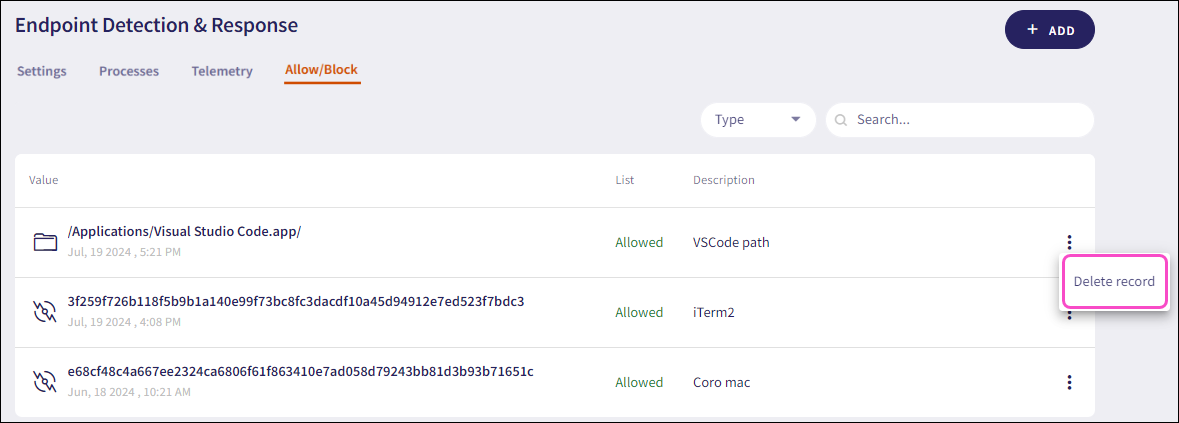Select the hash value starting with e68cf48c4a
This screenshot has height=423, width=1179.
[300, 371]
